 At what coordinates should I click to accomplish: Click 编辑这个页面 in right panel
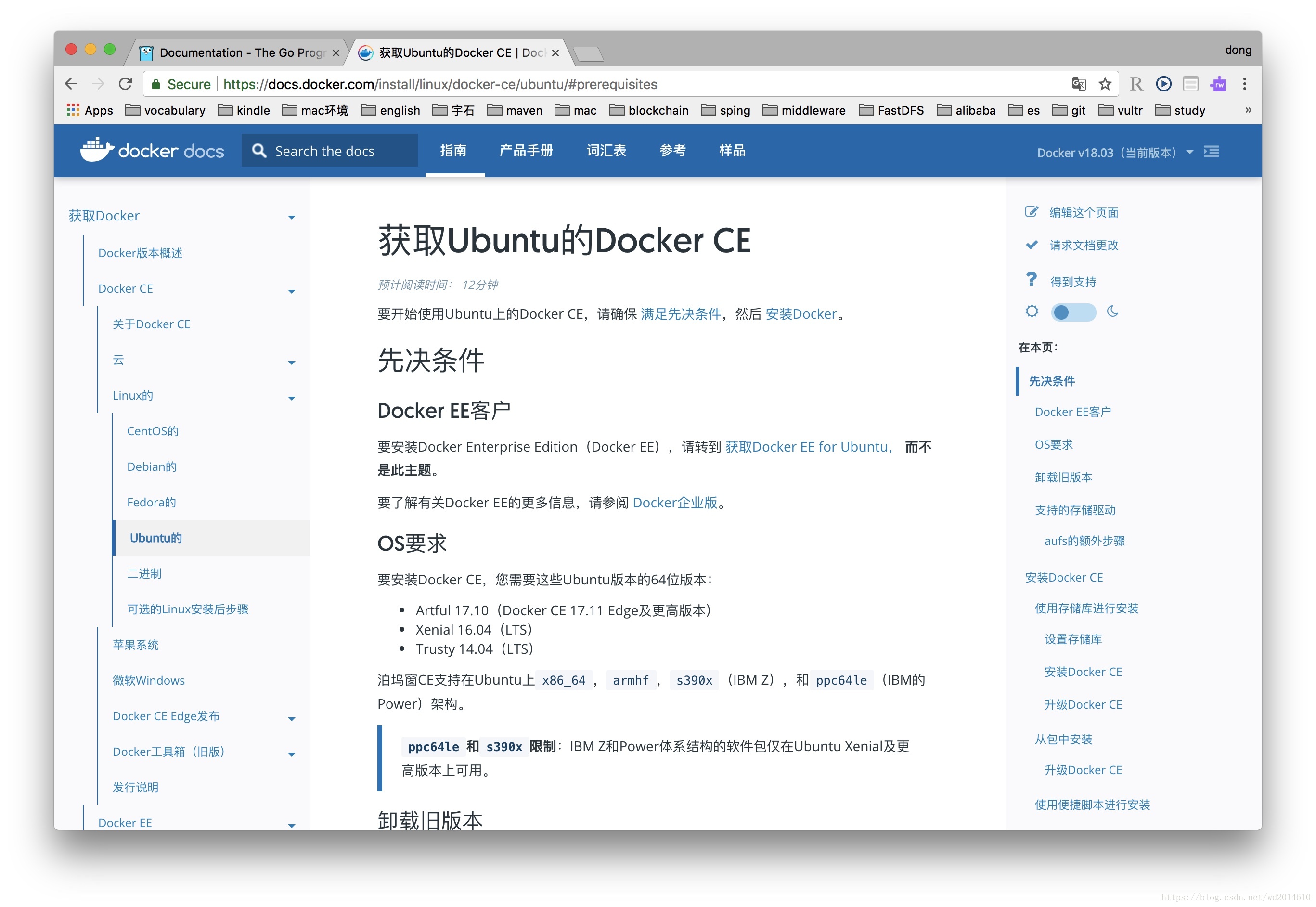[x=1083, y=212]
